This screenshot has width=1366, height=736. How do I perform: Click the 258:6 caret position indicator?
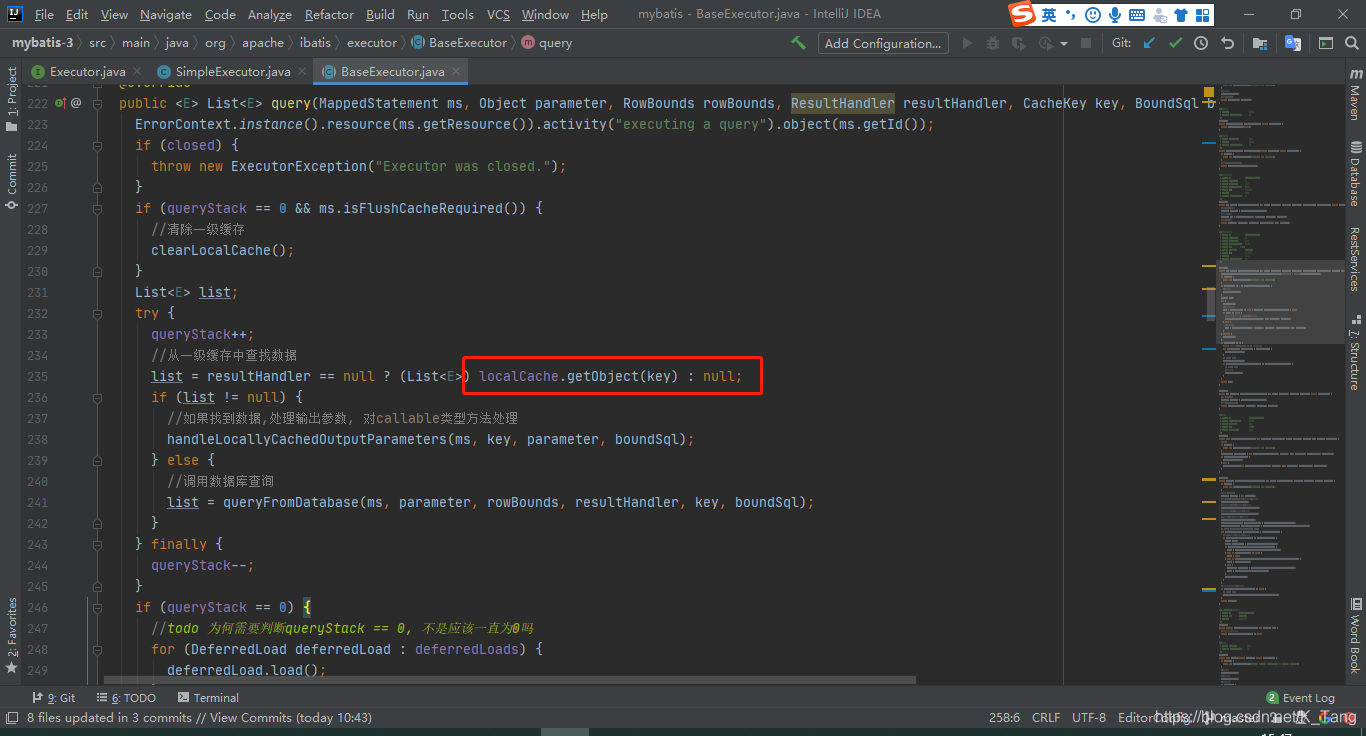tap(1004, 717)
